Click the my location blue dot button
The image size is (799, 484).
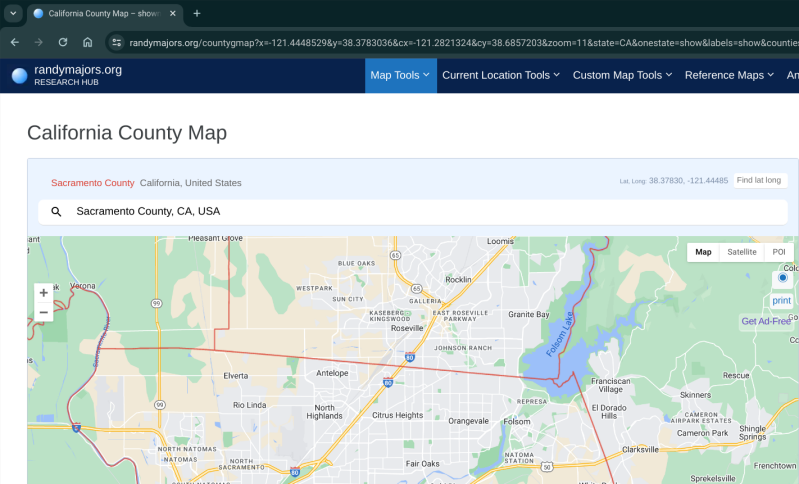click(x=781, y=279)
